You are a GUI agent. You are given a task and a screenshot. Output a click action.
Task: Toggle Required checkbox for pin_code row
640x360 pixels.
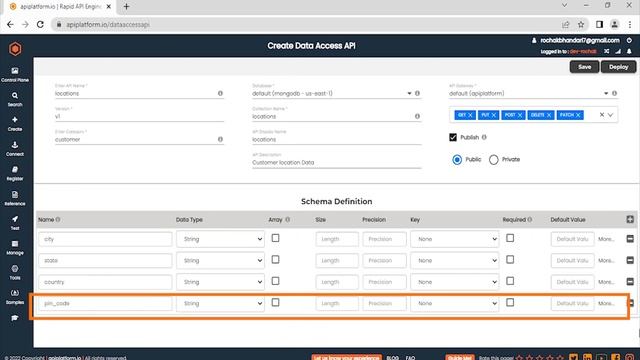[x=510, y=302]
